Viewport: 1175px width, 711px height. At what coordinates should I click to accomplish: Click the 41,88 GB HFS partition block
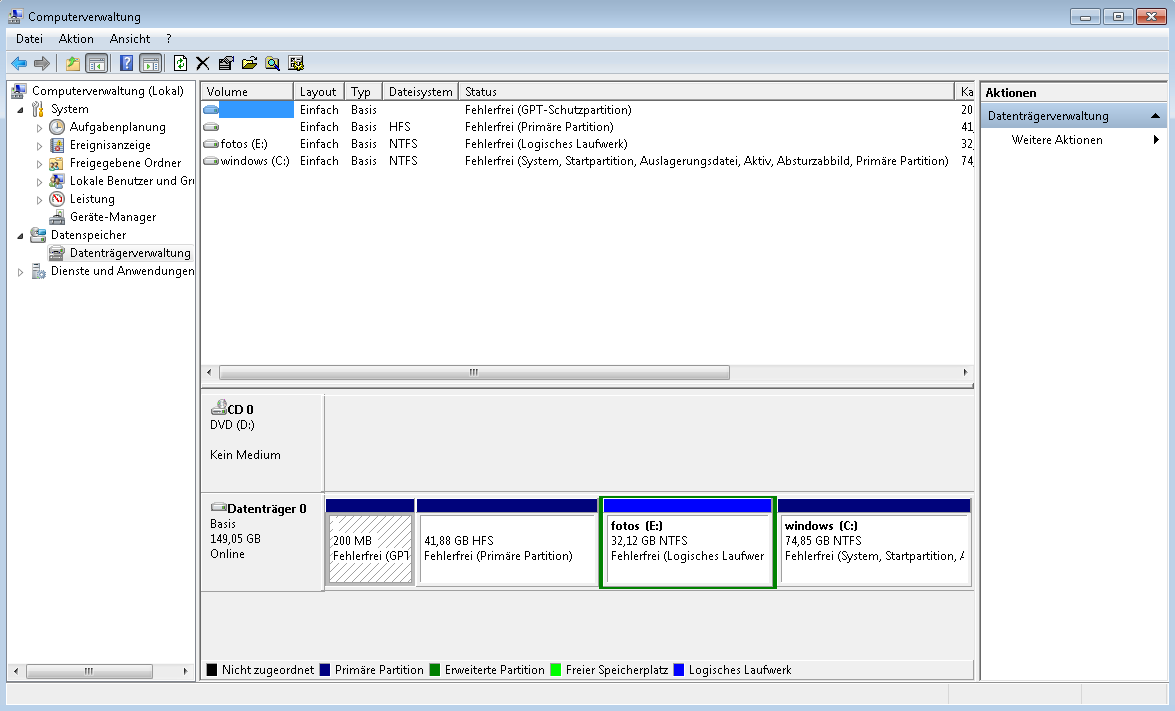pyautogui.click(x=507, y=549)
